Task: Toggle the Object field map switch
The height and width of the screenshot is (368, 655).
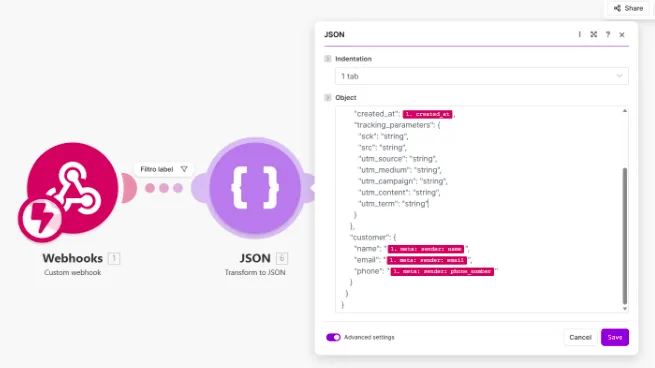Action: (328, 98)
